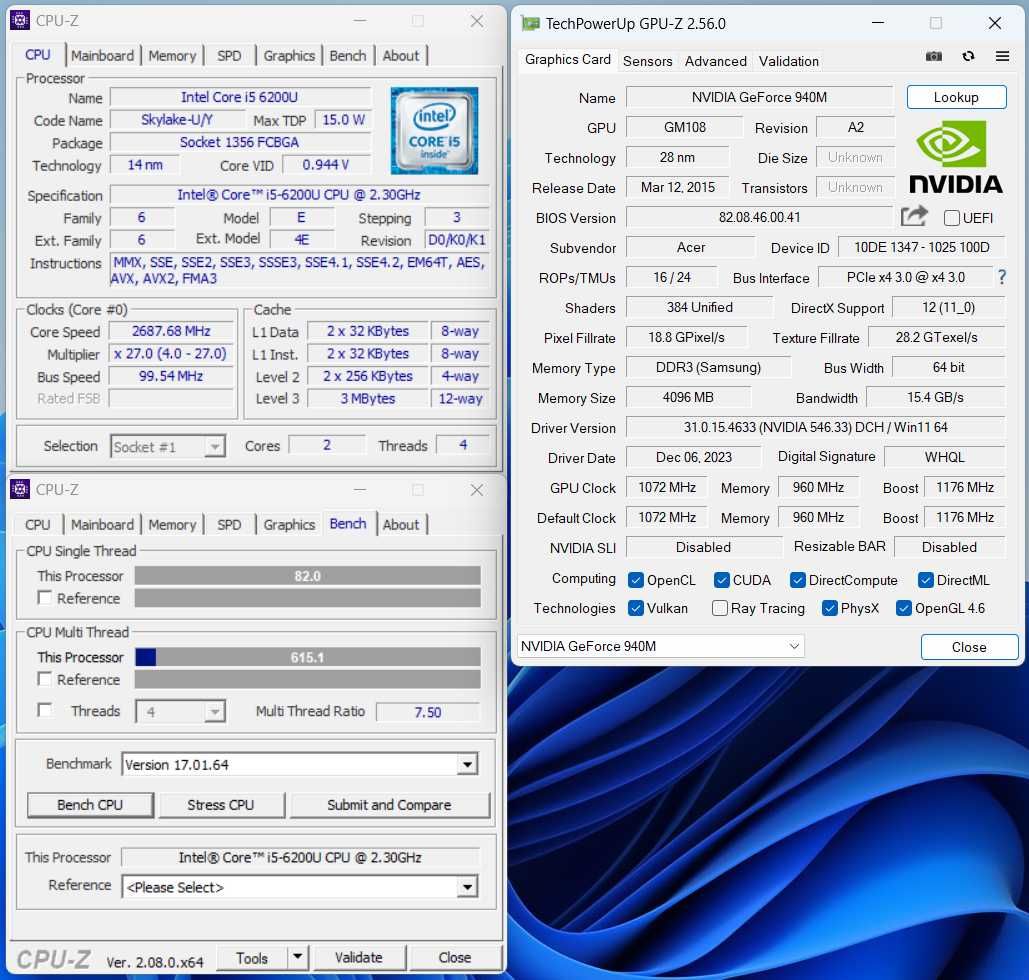Click the Close button in CPU-Z footer
The height and width of the screenshot is (980, 1029).
pyautogui.click(x=455, y=958)
